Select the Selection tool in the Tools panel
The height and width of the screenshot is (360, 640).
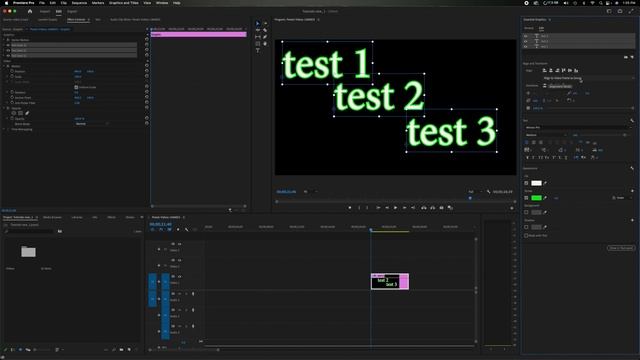[x=258, y=23]
